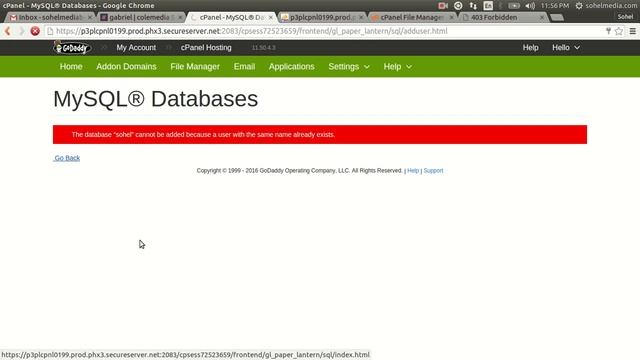Click the GoDaddy logo
The width and height of the screenshot is (640, 360).
coord(72,48)
